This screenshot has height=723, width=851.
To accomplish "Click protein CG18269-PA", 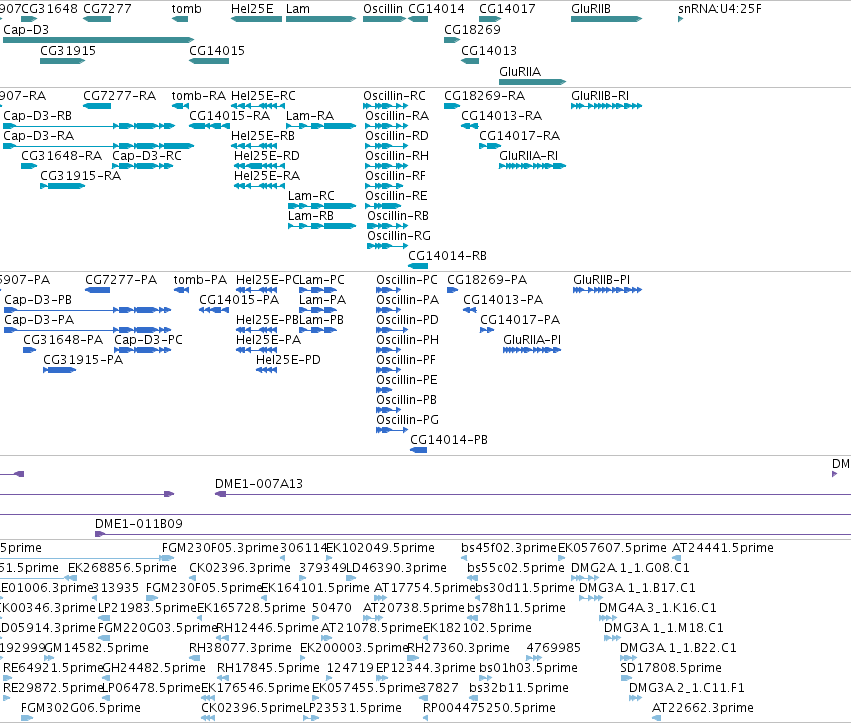I will pyautogui.click(x=487, y=280).
